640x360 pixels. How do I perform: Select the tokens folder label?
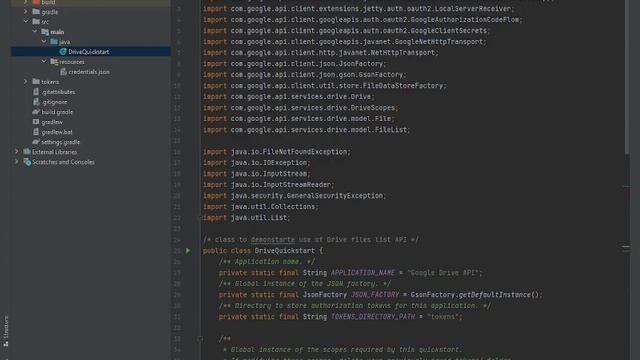50,82
